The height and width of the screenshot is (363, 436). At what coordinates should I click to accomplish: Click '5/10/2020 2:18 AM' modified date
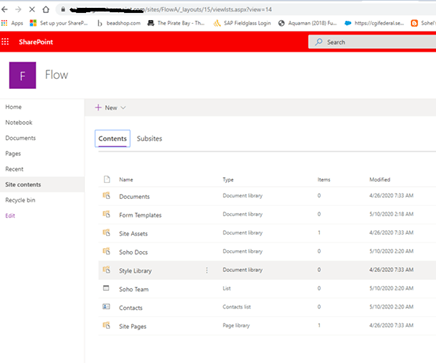pos(391,214)
